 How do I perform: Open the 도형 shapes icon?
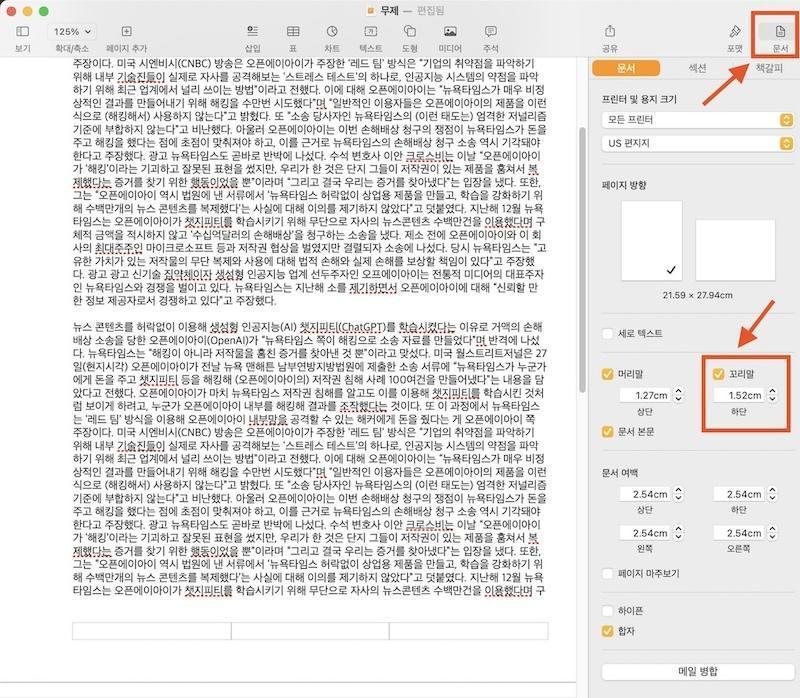(410, 32)
